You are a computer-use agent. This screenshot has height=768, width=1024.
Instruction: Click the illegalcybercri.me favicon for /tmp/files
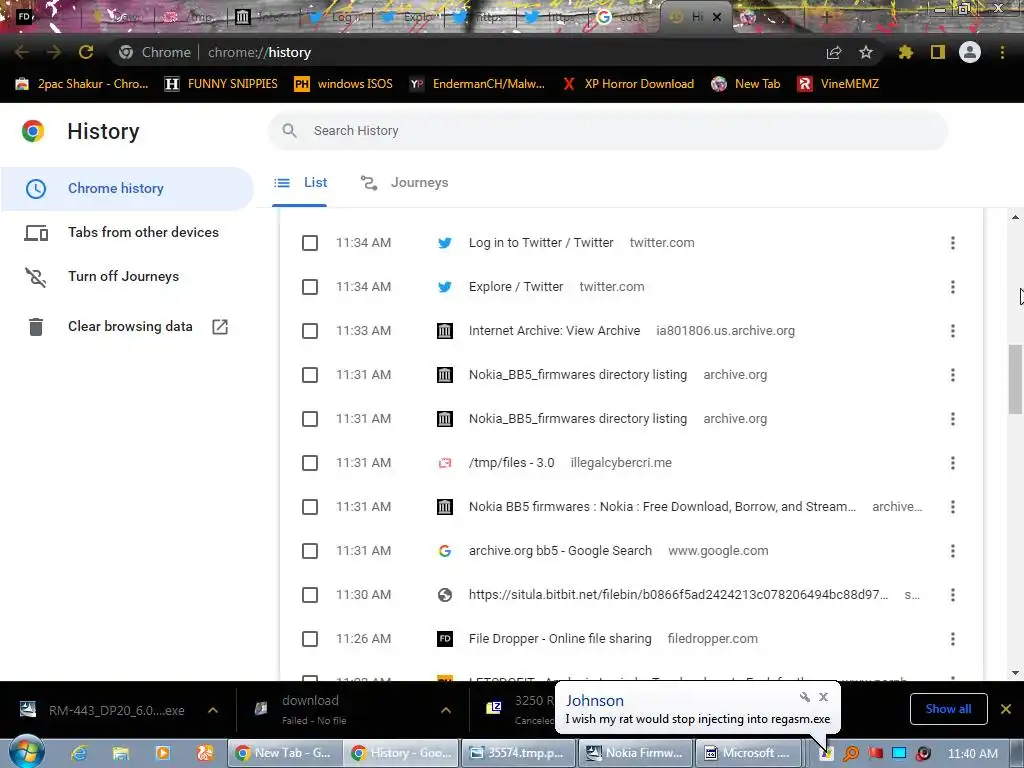445,463
